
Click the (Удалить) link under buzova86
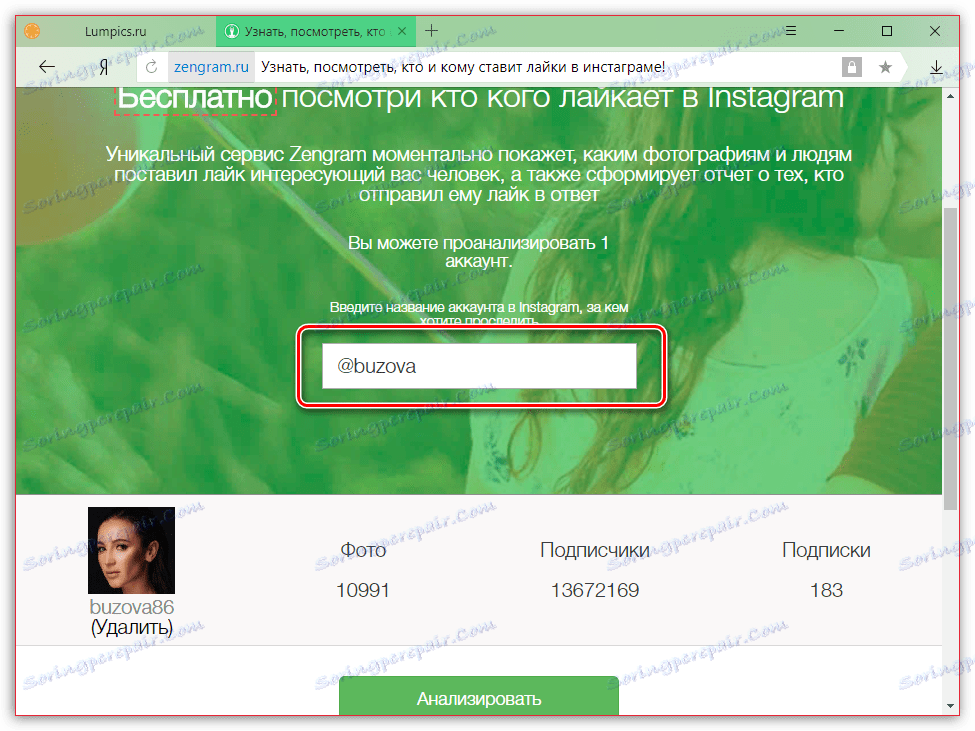[x=132, y=627]
